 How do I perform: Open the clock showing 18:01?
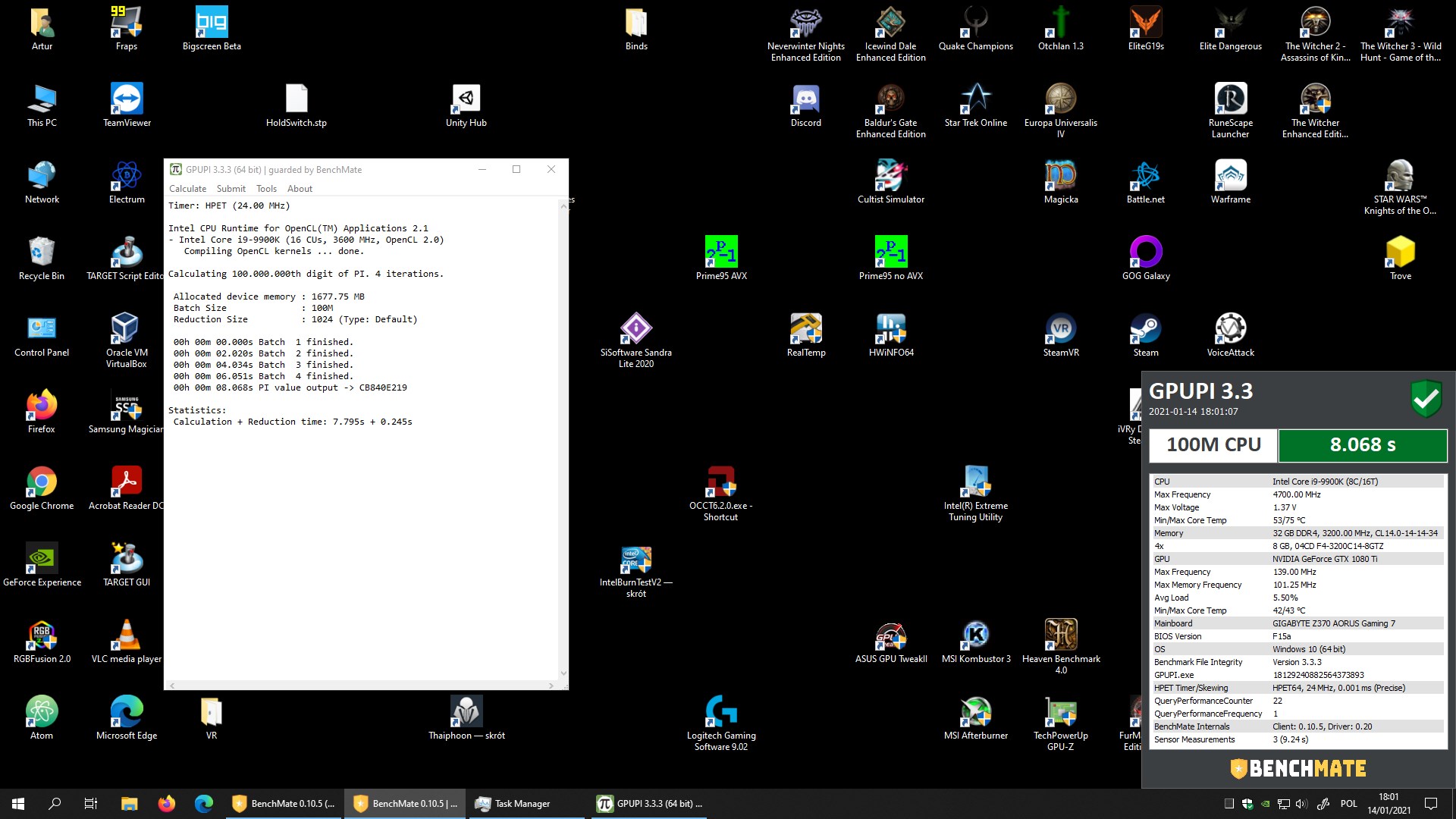pos(1389,804)
